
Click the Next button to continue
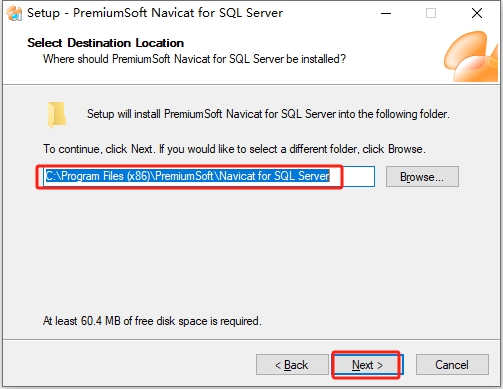pyautogui.click(x=368, y=365)
